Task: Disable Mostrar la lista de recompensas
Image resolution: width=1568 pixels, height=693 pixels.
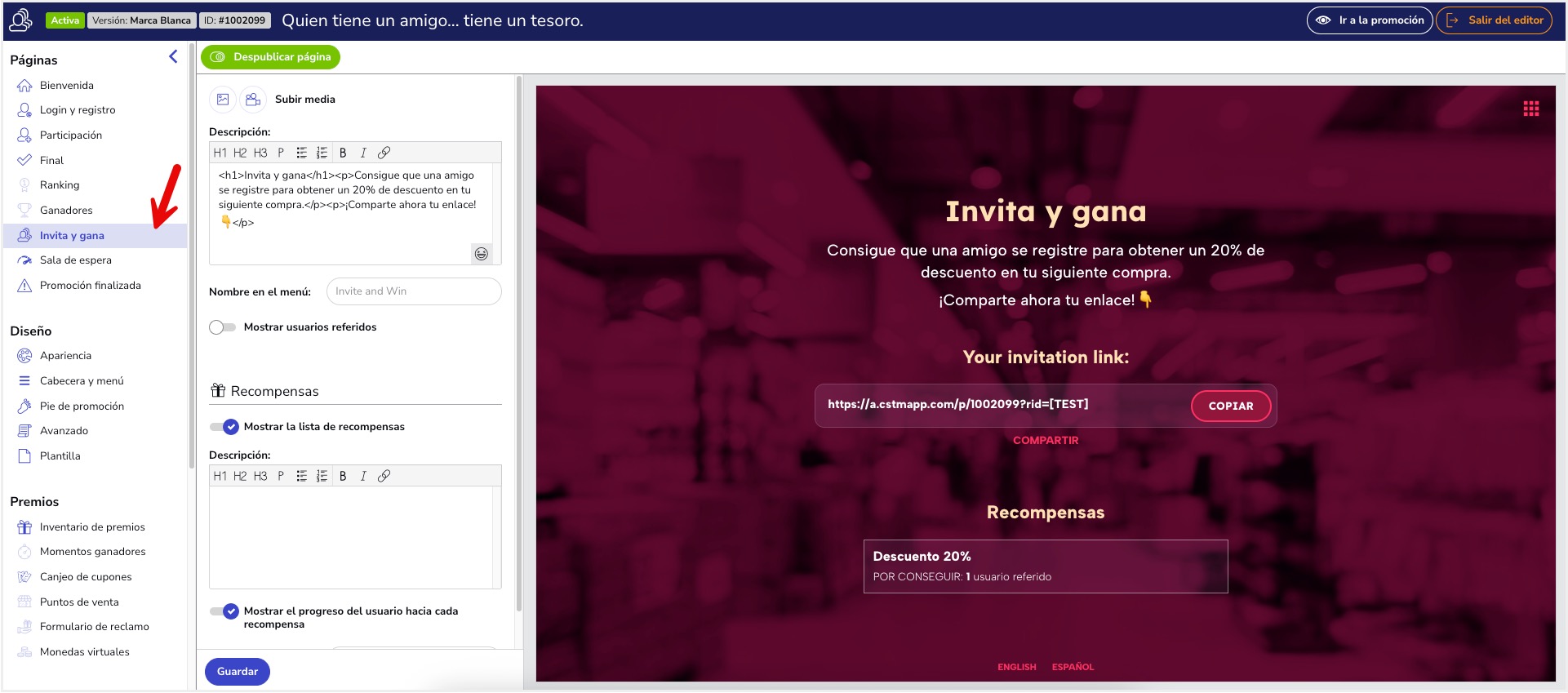Action: 224,427
